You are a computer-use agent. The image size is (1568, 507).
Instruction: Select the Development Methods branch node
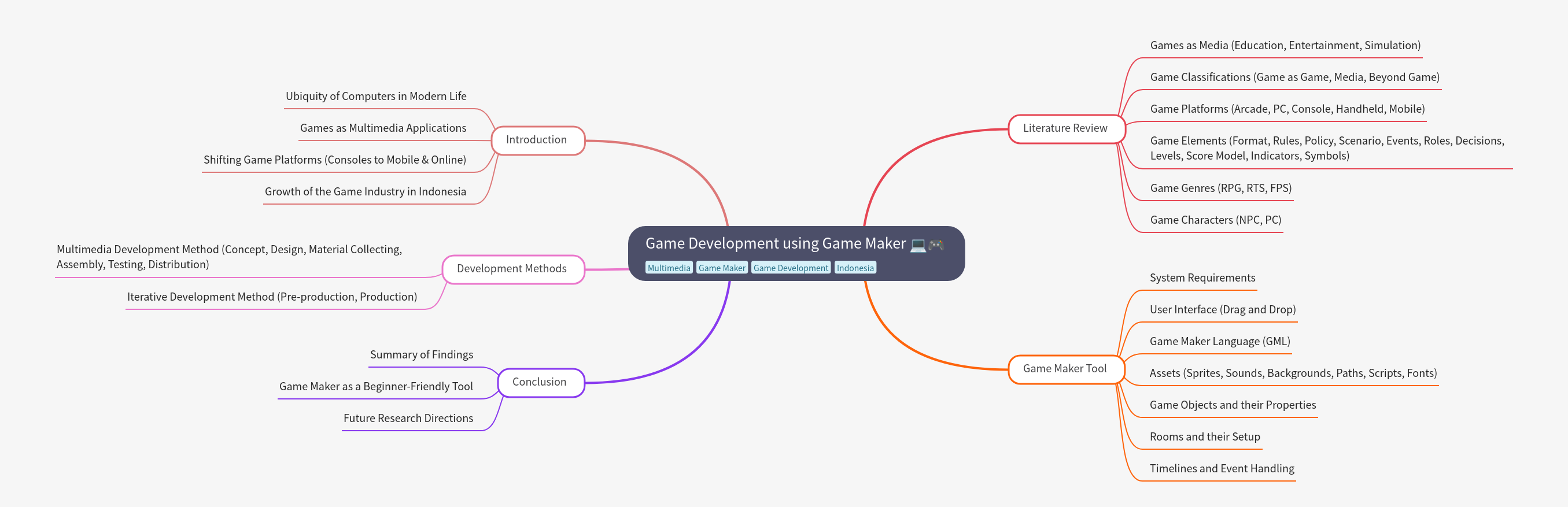(512, 269)
